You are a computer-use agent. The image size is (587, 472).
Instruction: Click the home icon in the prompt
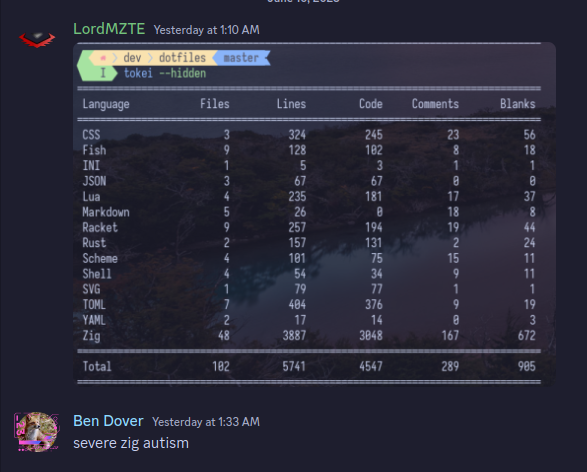click(103, 58)
